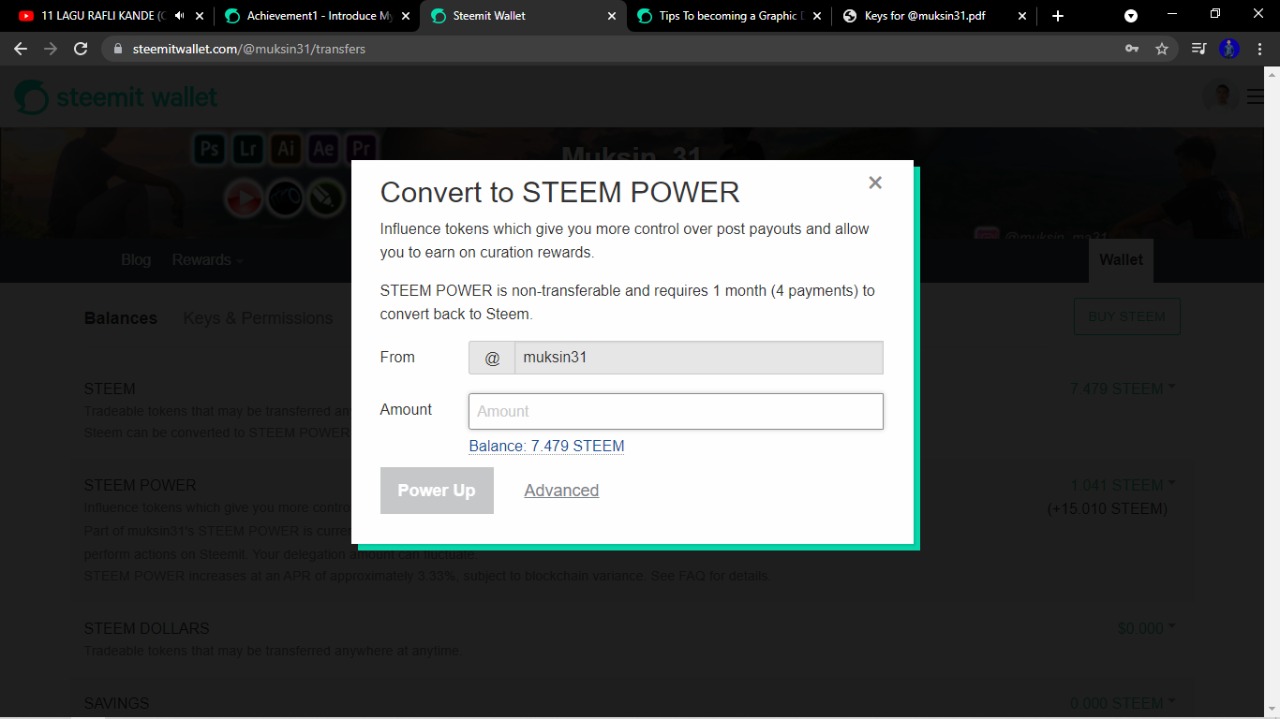
Task: Open the saved passwords key icon
Action: point(1132,48)
